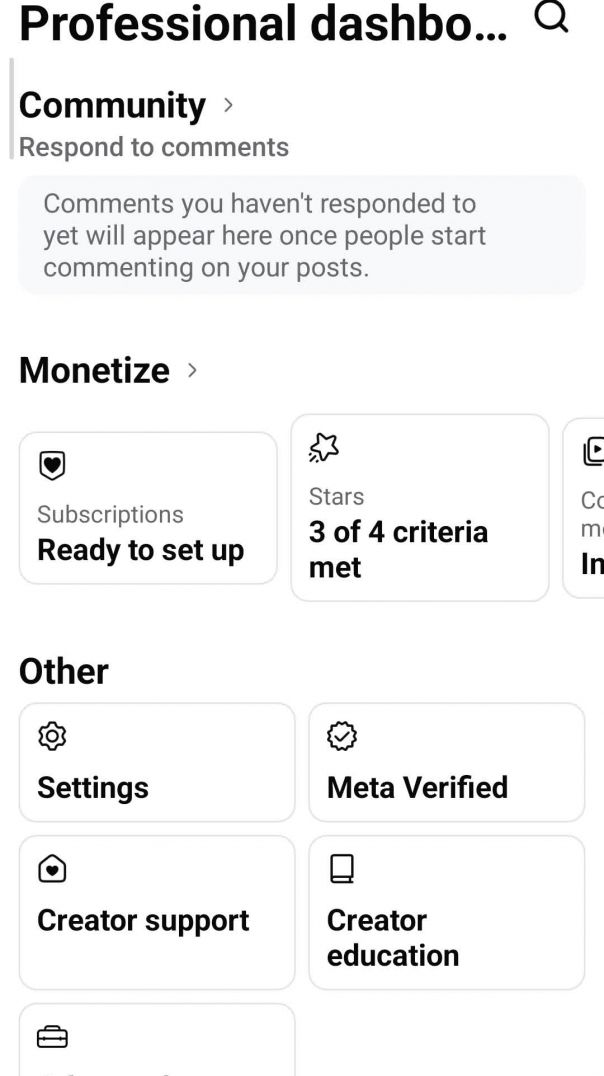Open the Monetize heading
Viewport: 604px width, 1076px height.
95,370
